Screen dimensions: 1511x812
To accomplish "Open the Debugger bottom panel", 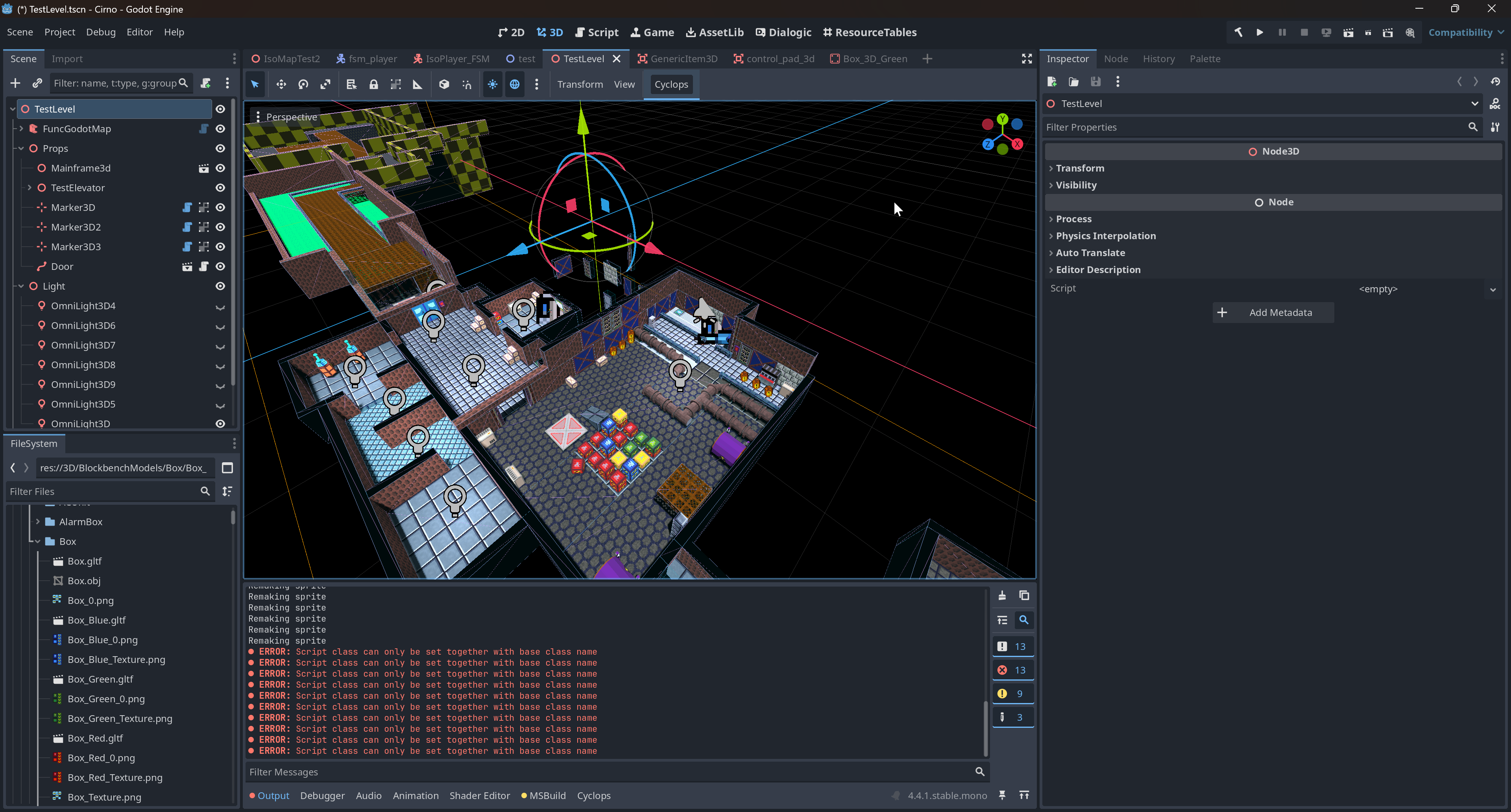I will pyautogui.click(x=322, y=795).
